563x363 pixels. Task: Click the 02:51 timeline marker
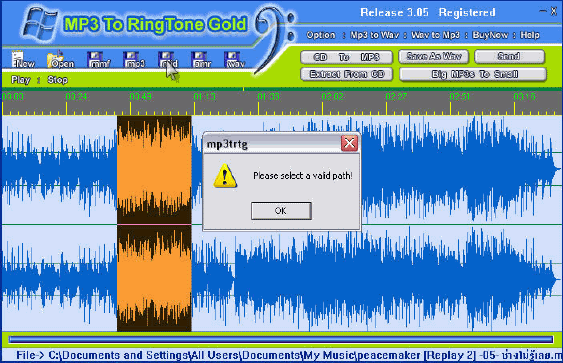pyautogui.click(x=460, y=97)
